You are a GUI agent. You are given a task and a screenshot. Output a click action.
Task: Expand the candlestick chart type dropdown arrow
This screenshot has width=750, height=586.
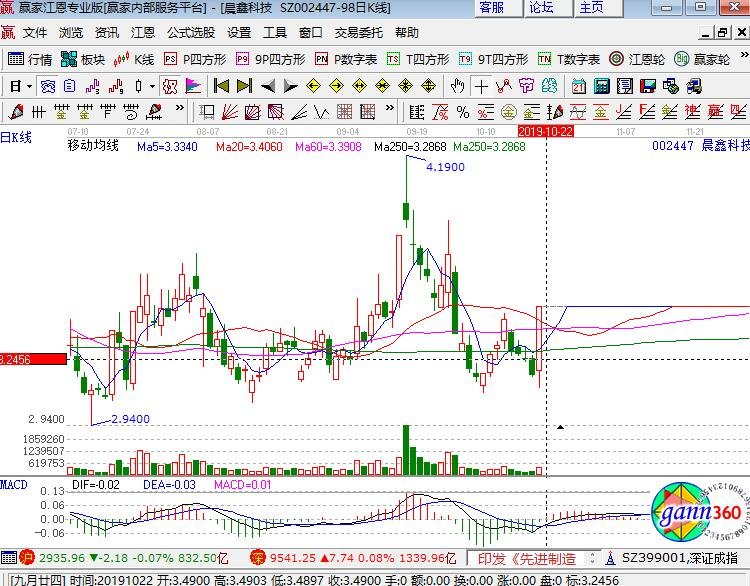click(x=152, y=87)
